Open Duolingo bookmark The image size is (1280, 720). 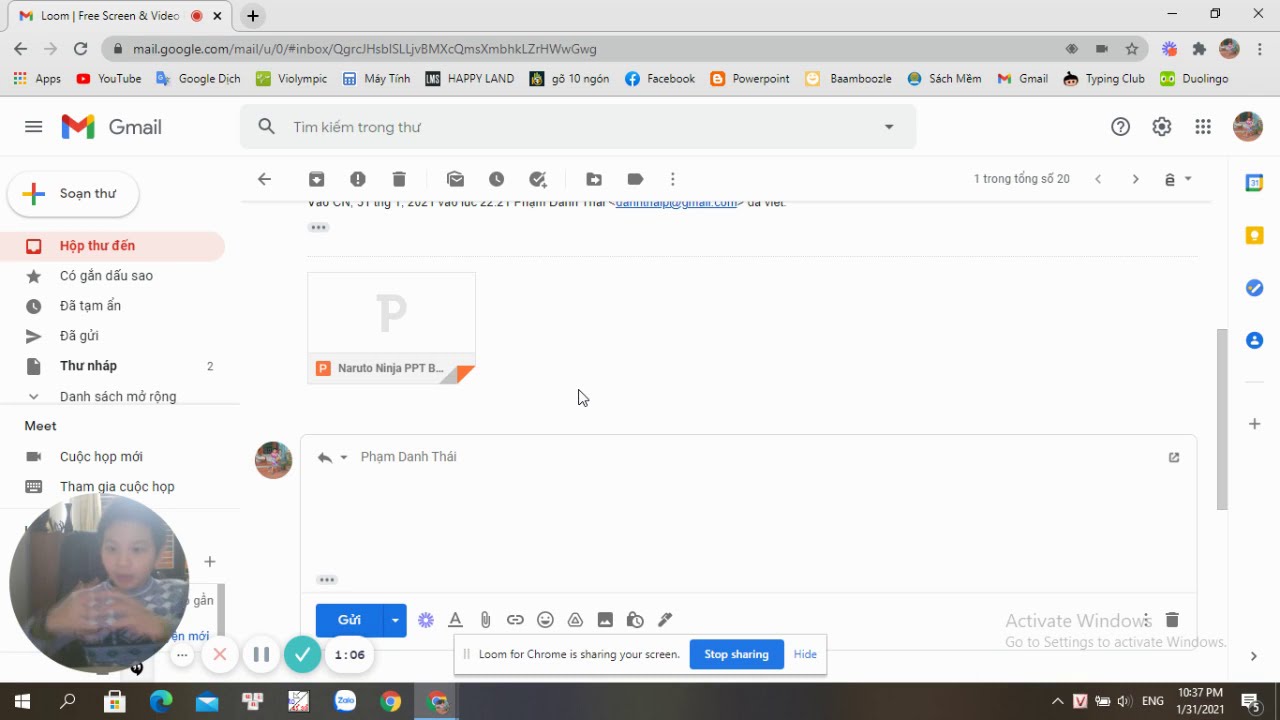pos(1194,78)
